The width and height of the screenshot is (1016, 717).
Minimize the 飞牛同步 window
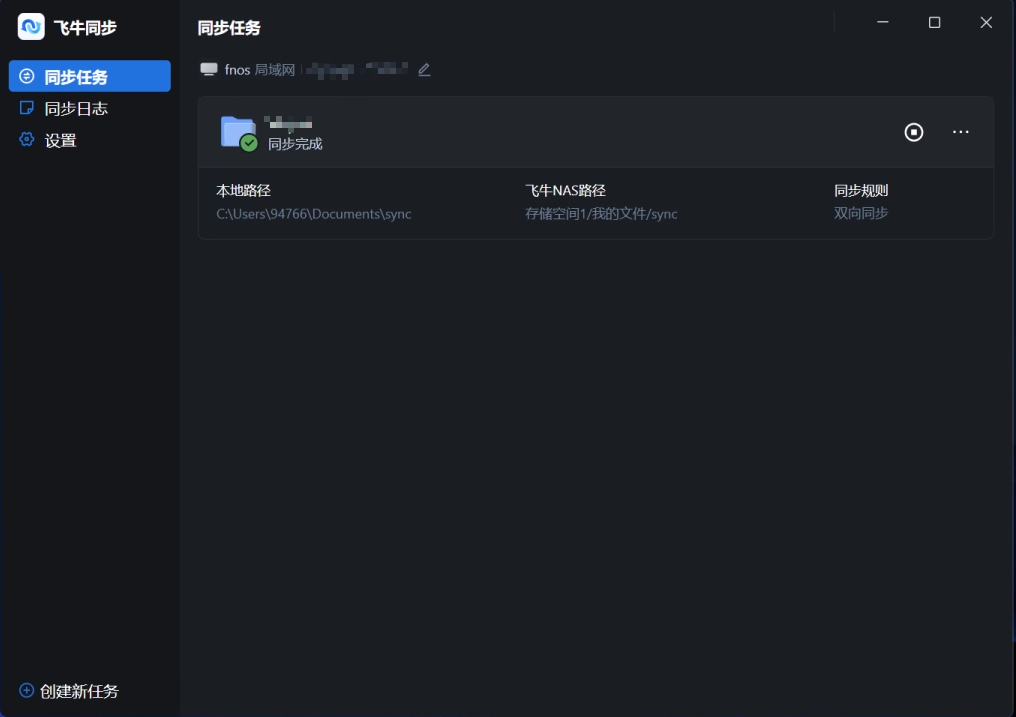coord(883,22)
